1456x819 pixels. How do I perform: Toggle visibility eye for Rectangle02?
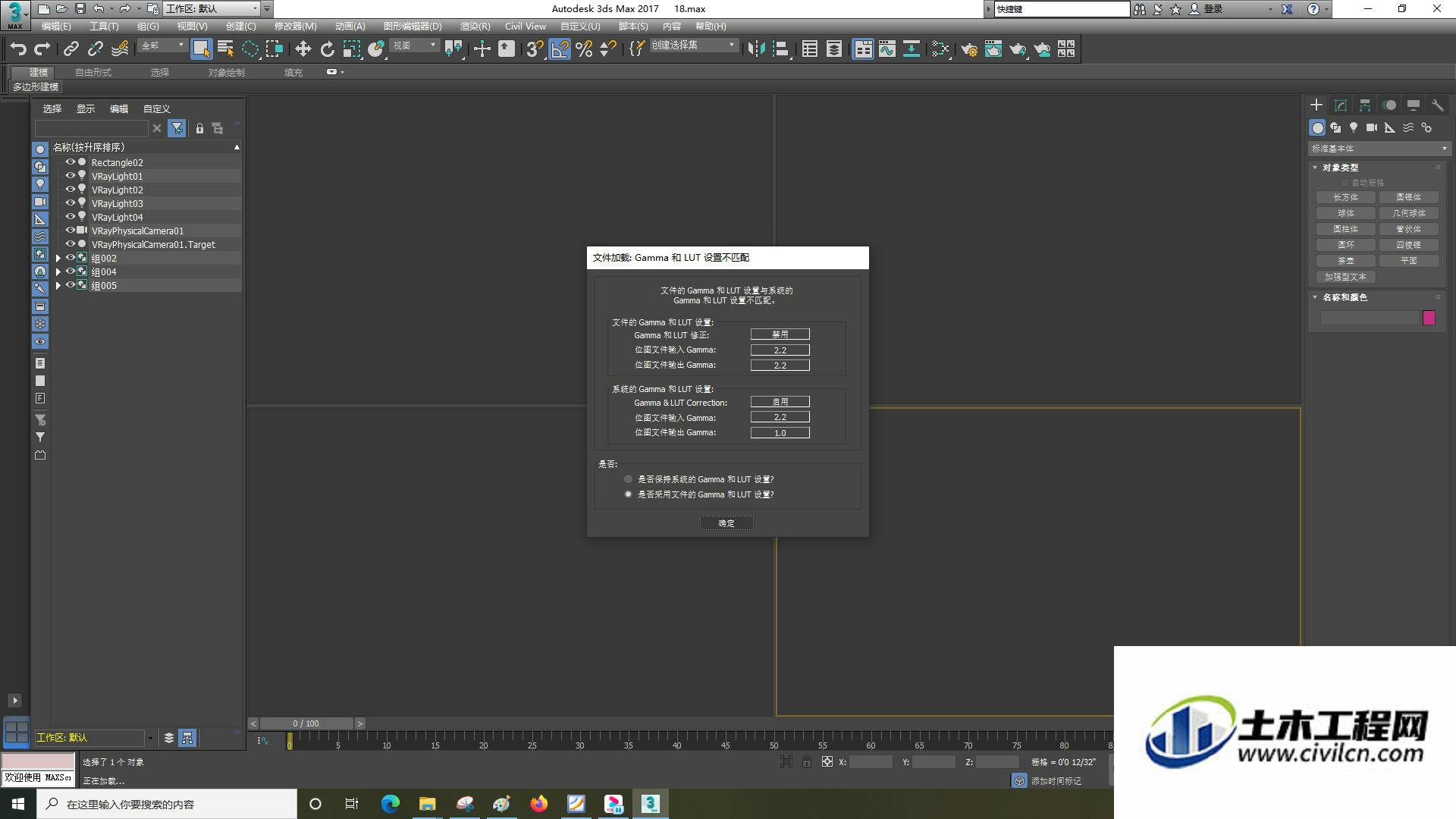tap(70, 162)
